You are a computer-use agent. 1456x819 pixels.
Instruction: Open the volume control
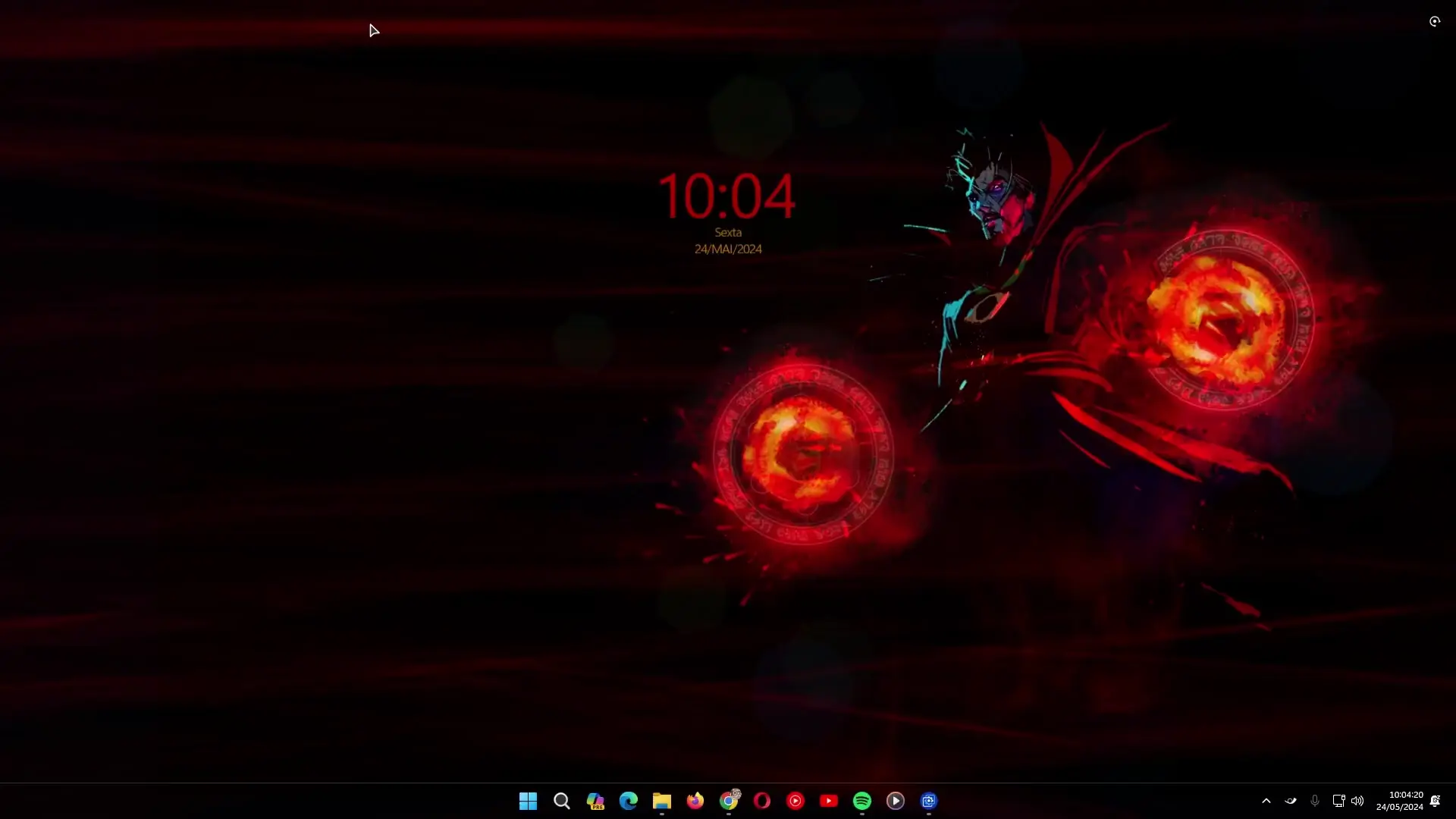click(1357, 800)
